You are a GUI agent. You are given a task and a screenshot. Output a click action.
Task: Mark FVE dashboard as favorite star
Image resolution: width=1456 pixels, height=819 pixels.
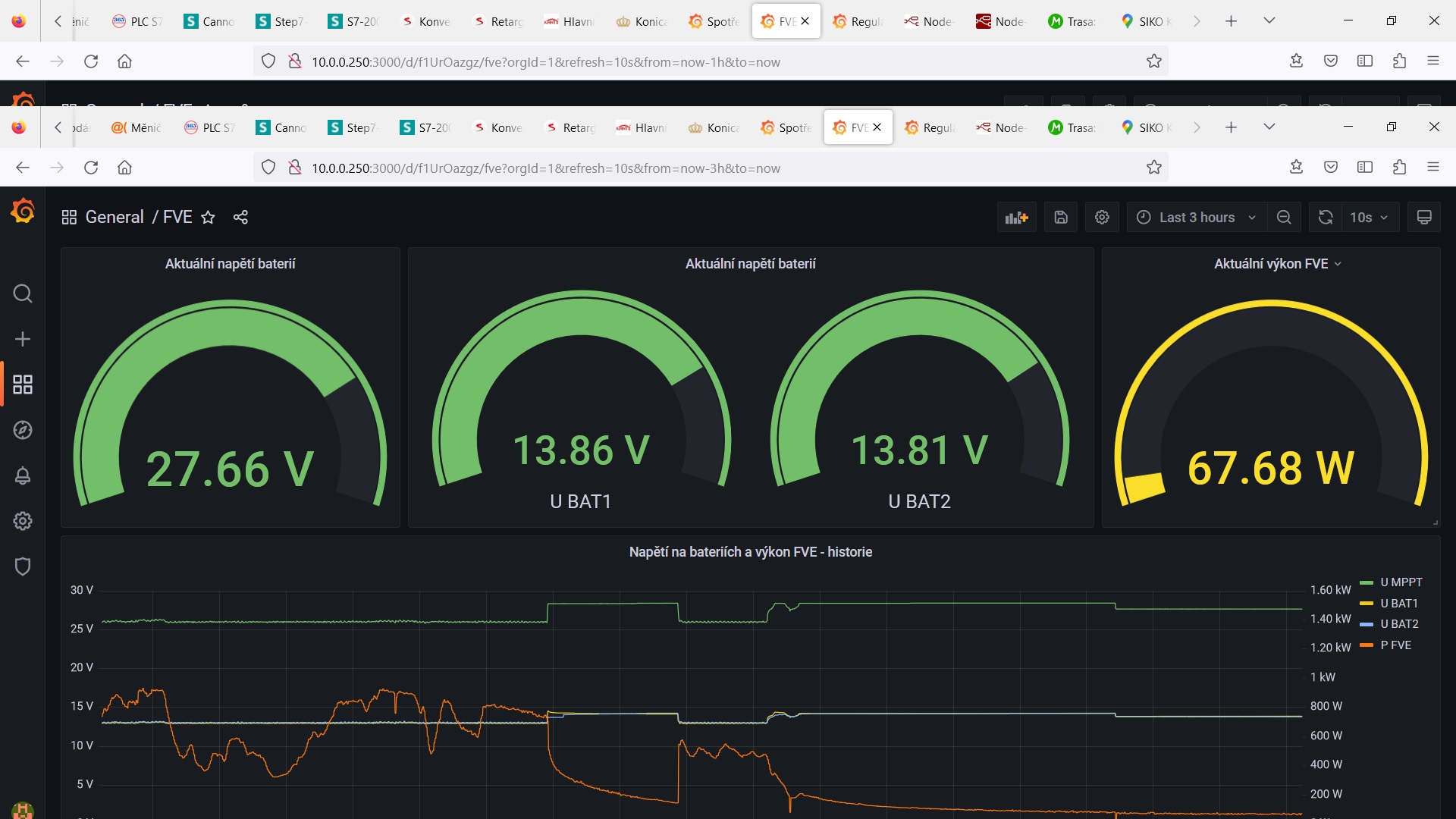point(208,218)
